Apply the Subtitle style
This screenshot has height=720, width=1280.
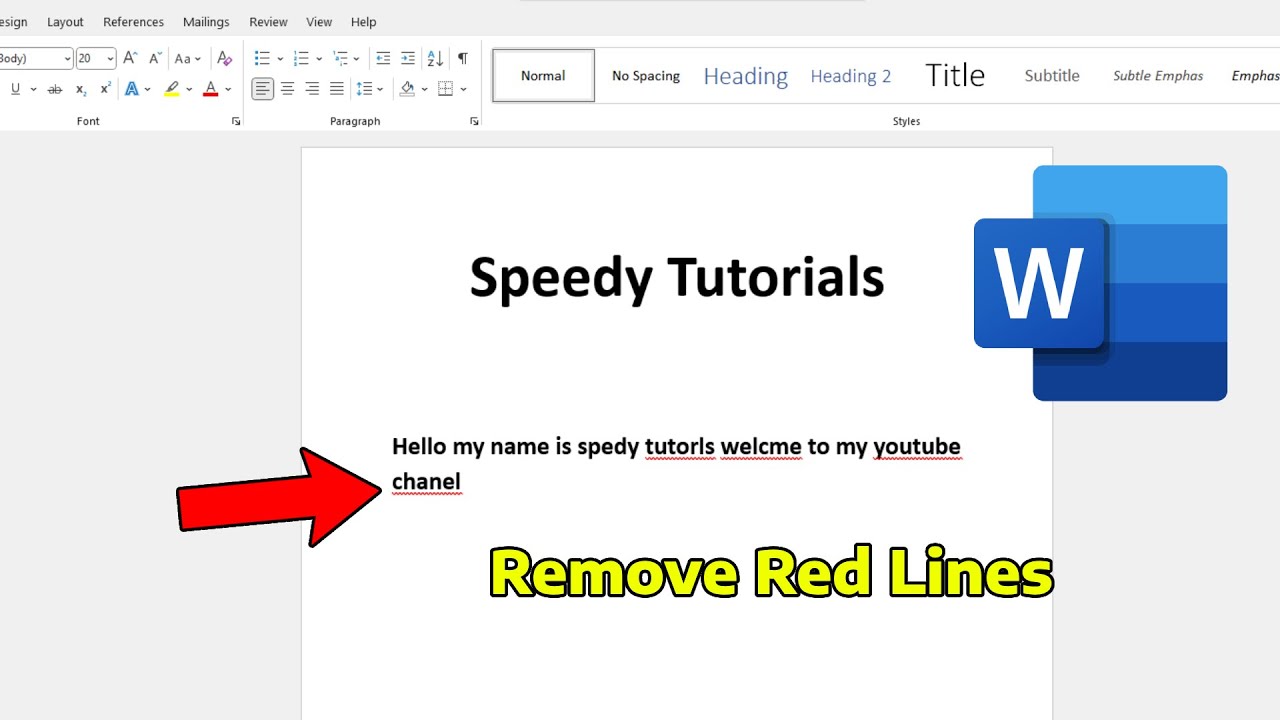[x=1052, y=76]
